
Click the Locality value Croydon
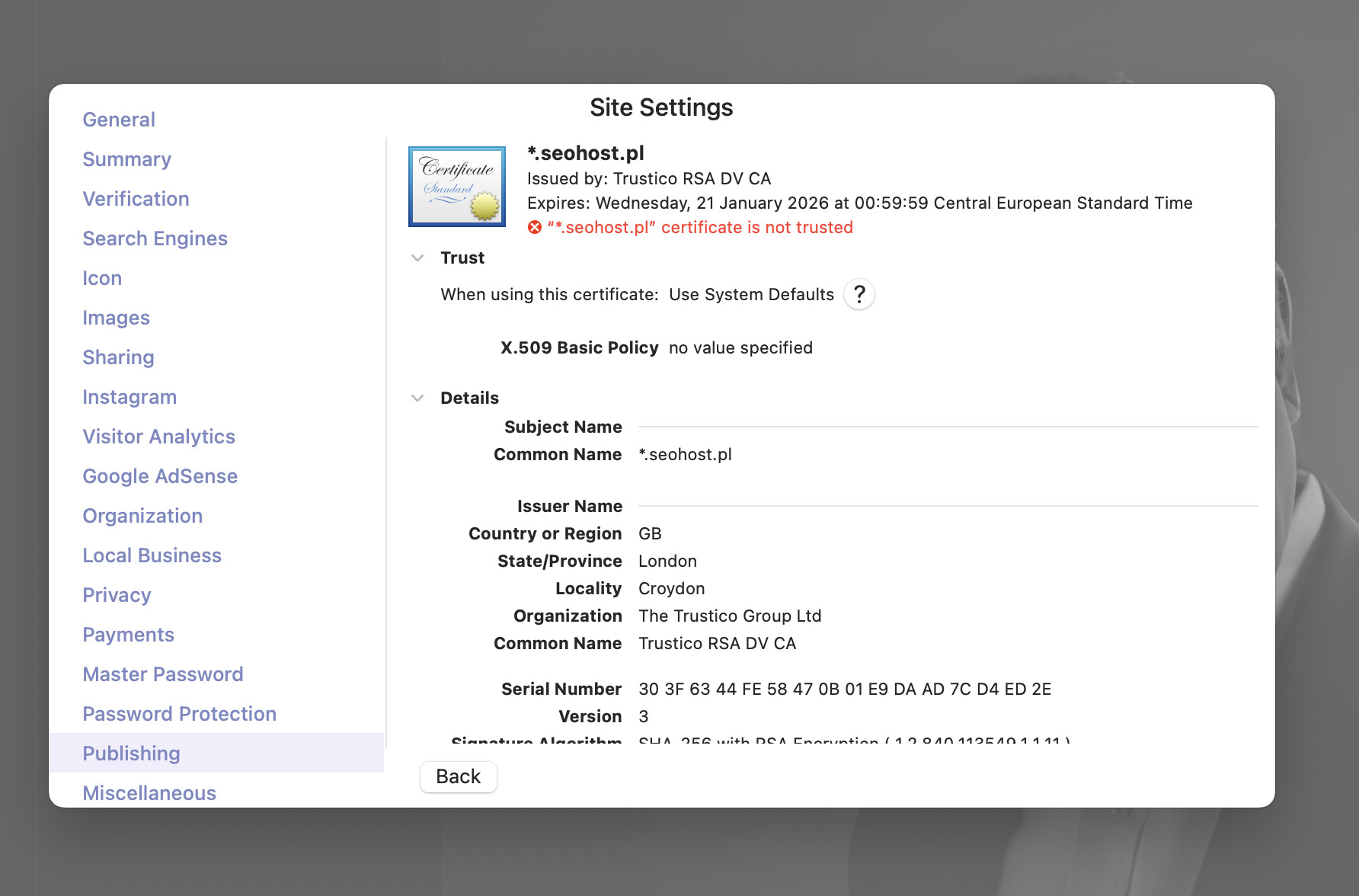tap(671, 589)
